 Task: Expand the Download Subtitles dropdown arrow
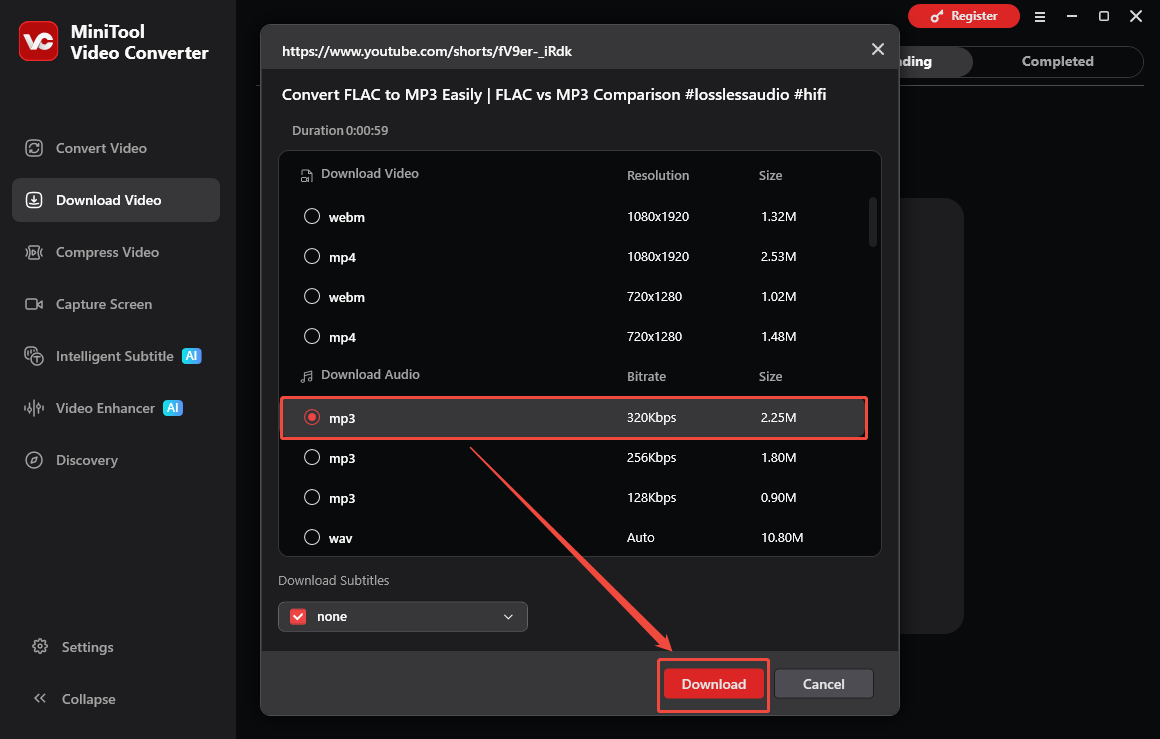click(x=508, y=617)
